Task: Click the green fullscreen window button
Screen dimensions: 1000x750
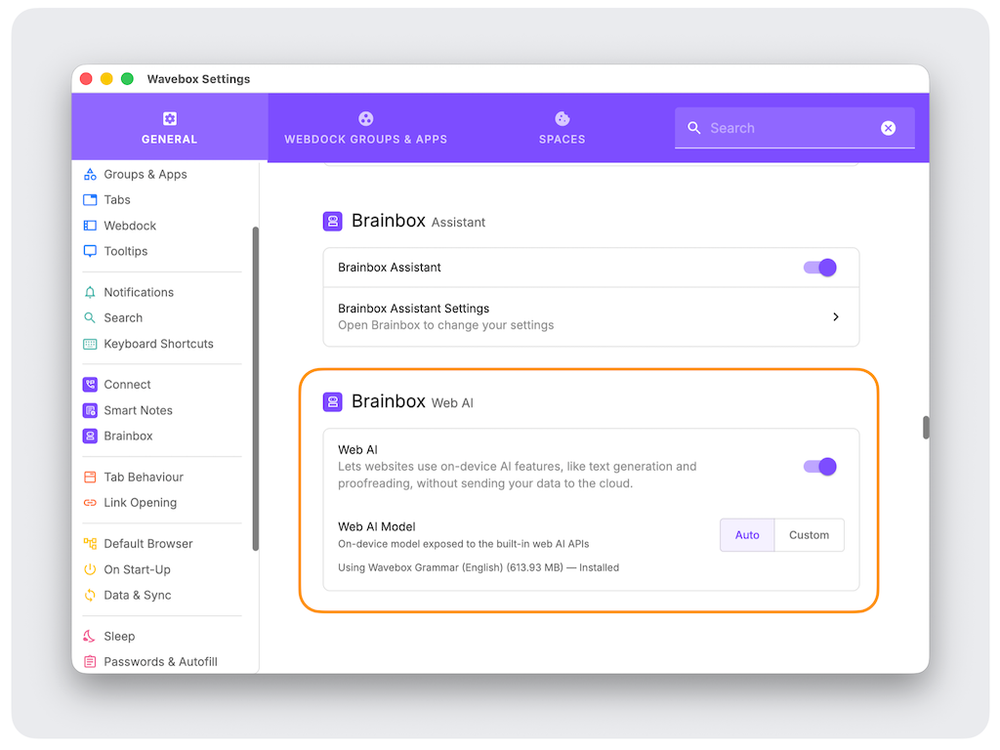Action: 127,78
